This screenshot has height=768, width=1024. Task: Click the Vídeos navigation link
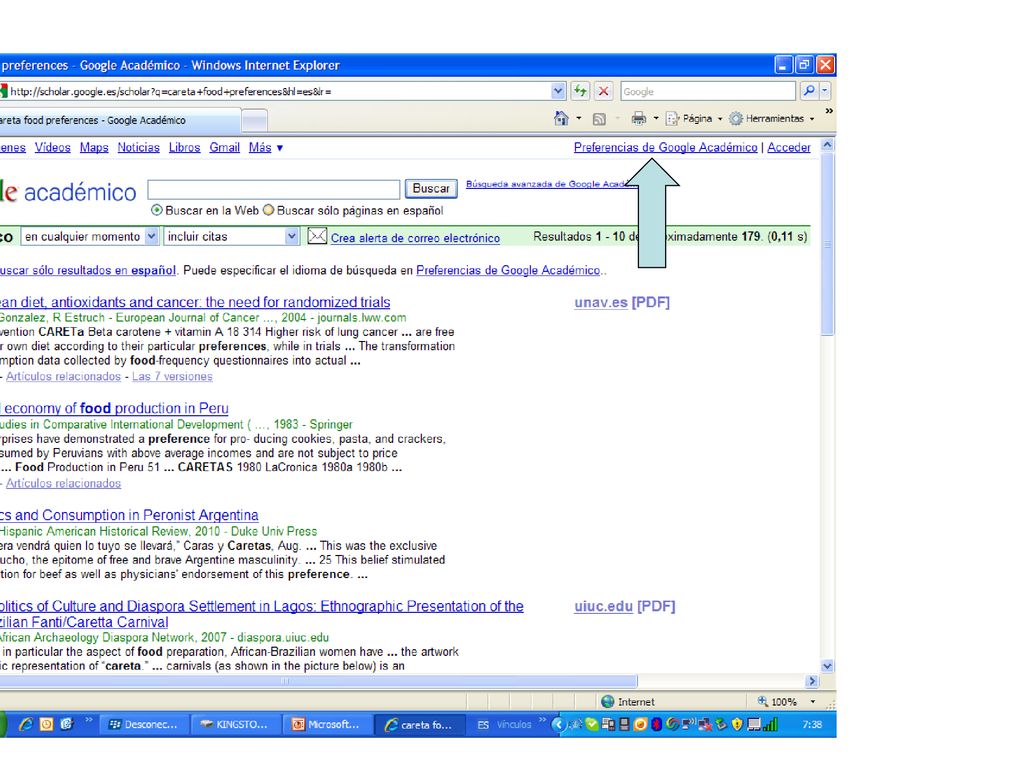(52, 148)
